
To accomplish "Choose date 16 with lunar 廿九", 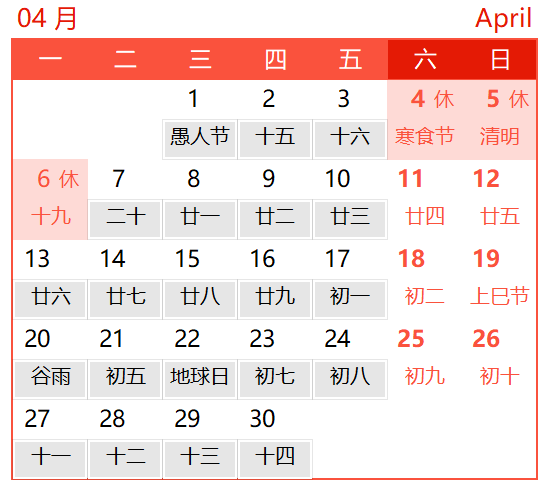I will pyautogui.click(x=275, y=280).
